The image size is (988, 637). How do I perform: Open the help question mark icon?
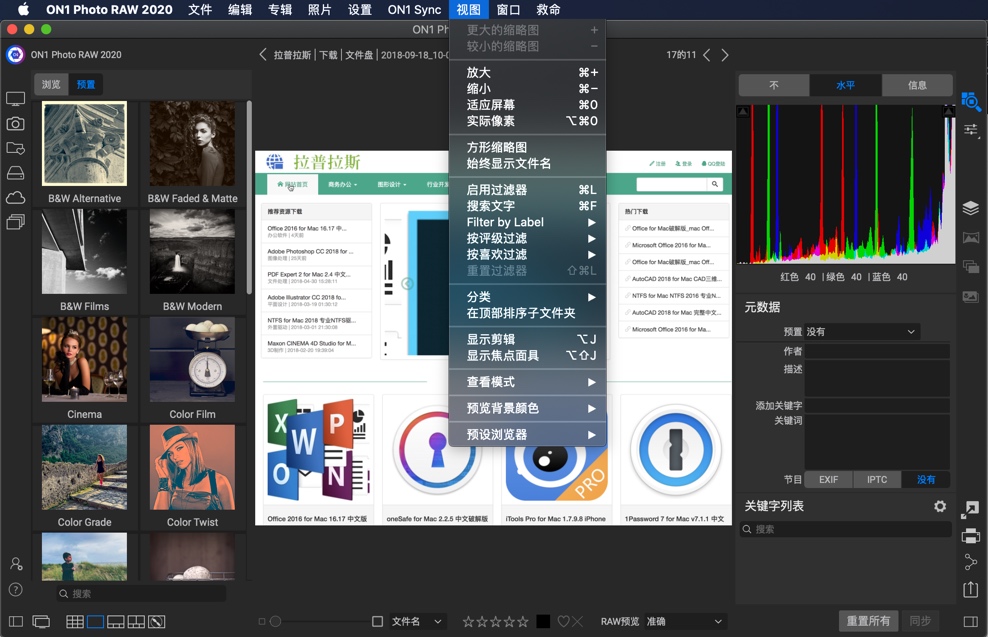tap(16, 590)
